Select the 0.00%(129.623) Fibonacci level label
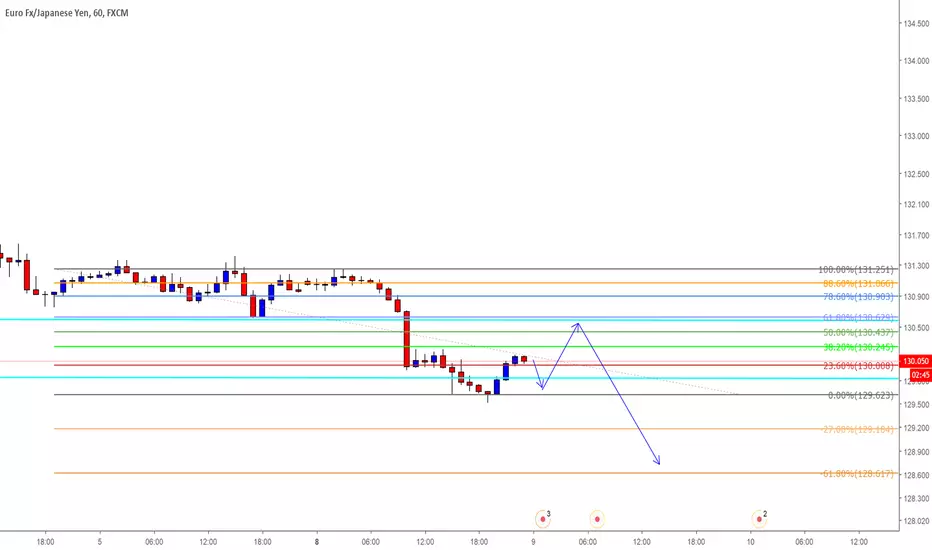Viewport: 932px width, 550px height. [860, 395]
